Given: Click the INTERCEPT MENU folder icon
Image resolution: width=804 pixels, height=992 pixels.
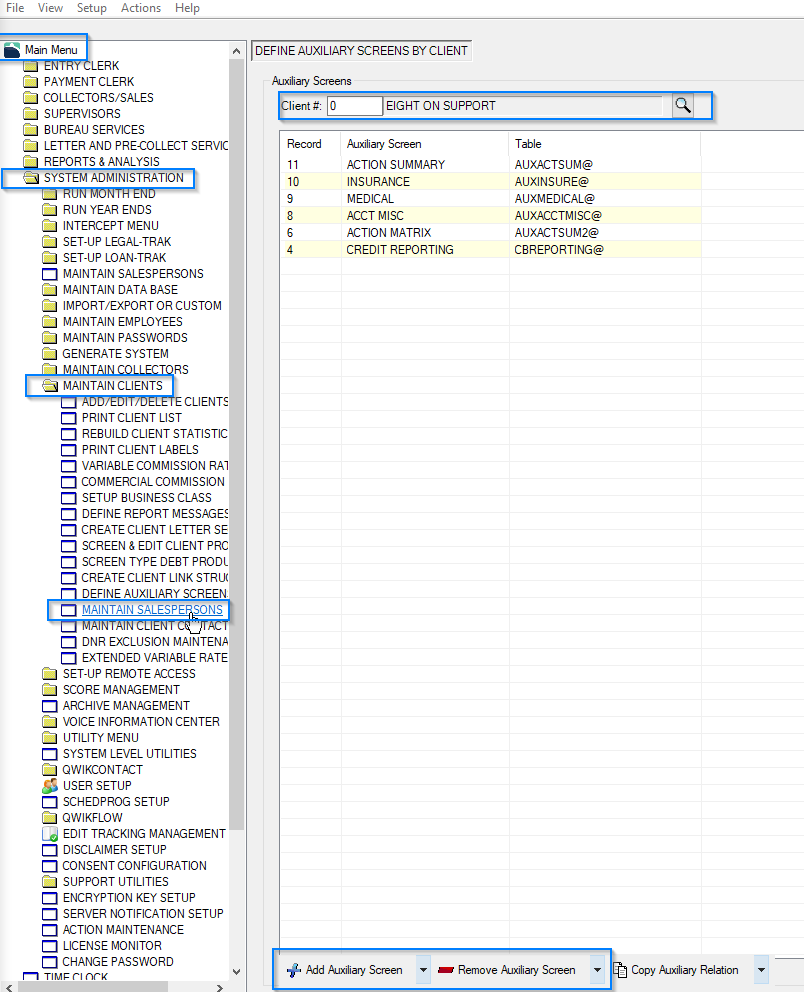Looking at the screenshot, I should 49,226.
